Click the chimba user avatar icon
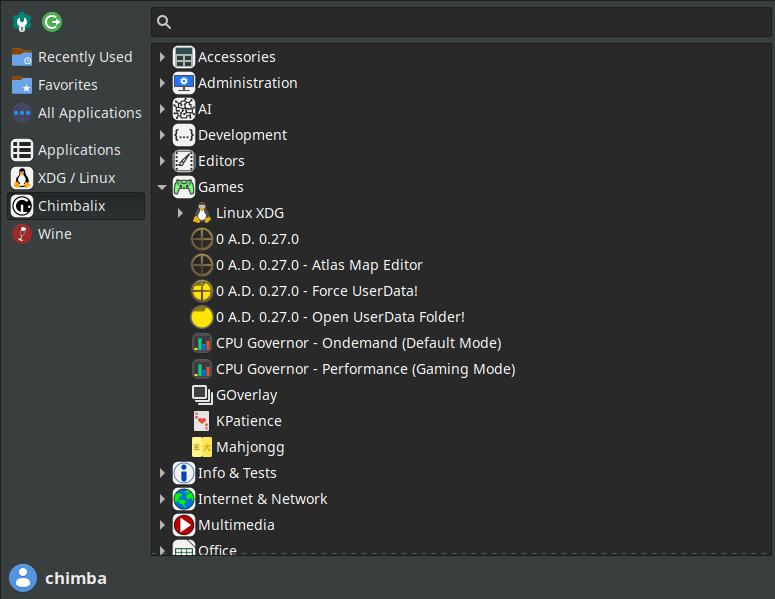This screenshot has height=599, width=775. pyautogui.click(x=22, y=578)
